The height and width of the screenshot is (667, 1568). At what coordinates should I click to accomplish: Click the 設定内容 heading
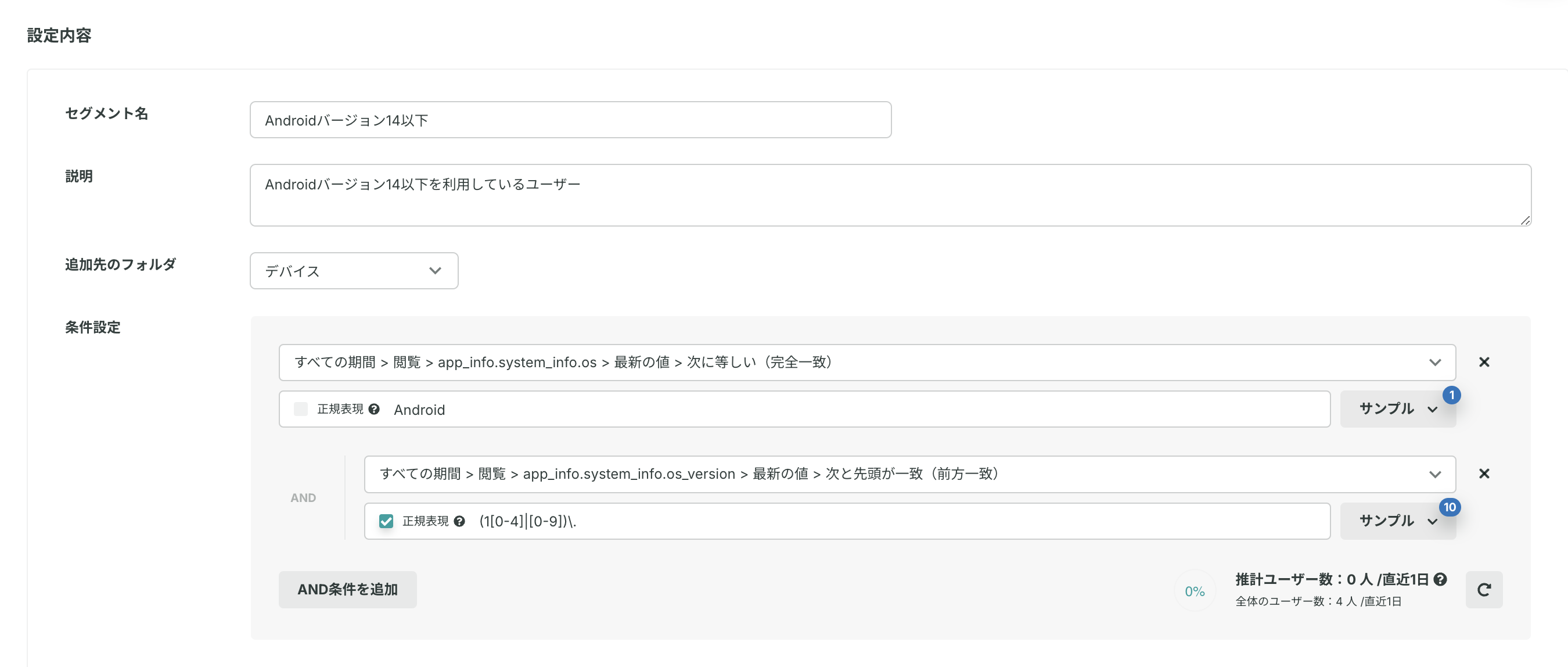[x=59, y=35]
